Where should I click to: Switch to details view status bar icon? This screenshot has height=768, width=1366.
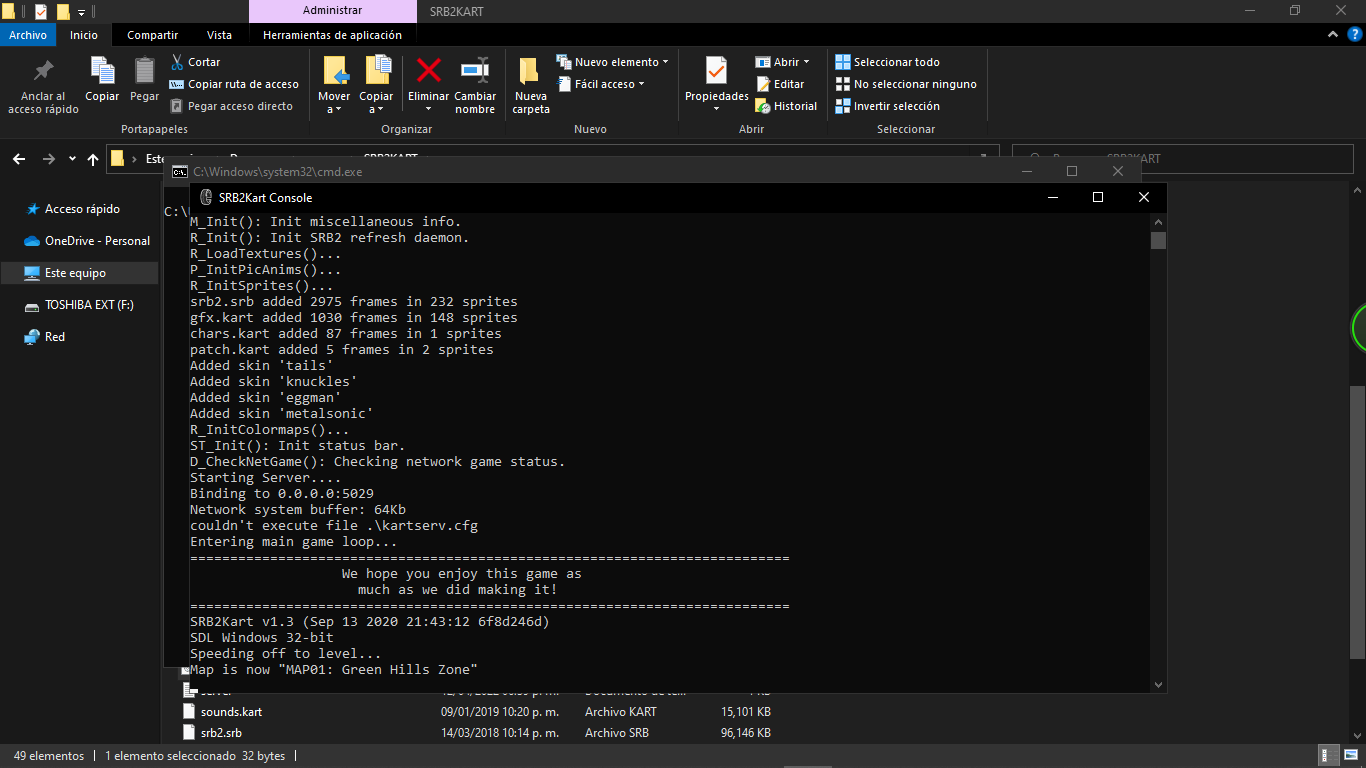1329,756
